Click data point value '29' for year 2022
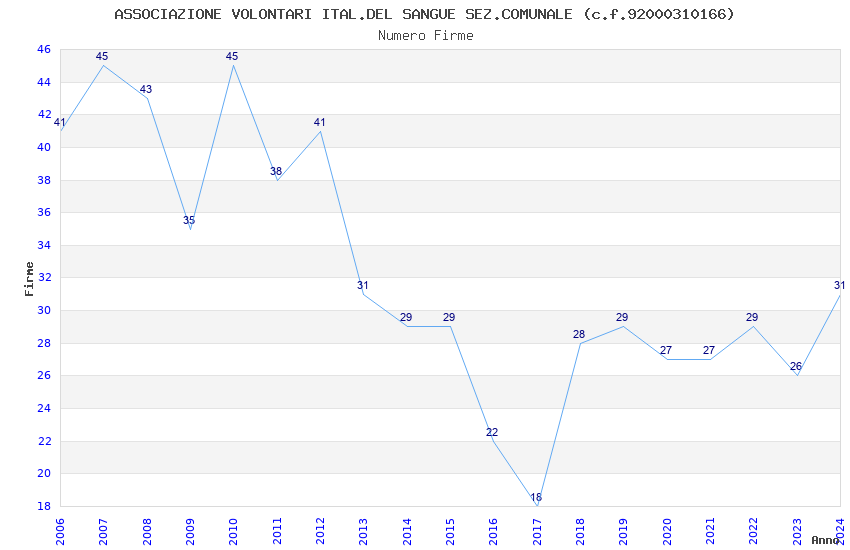The image size is (850, 550). [x=752, y=318]
